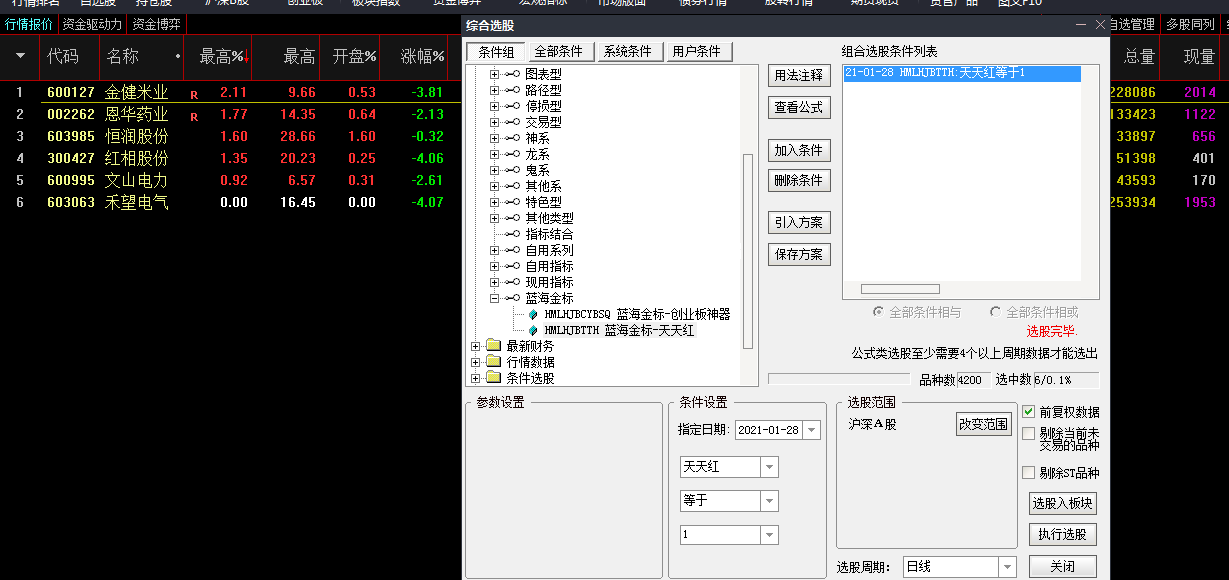Click the 用法注释 button
Viewport: 1229px width, 580px height.
799,75
